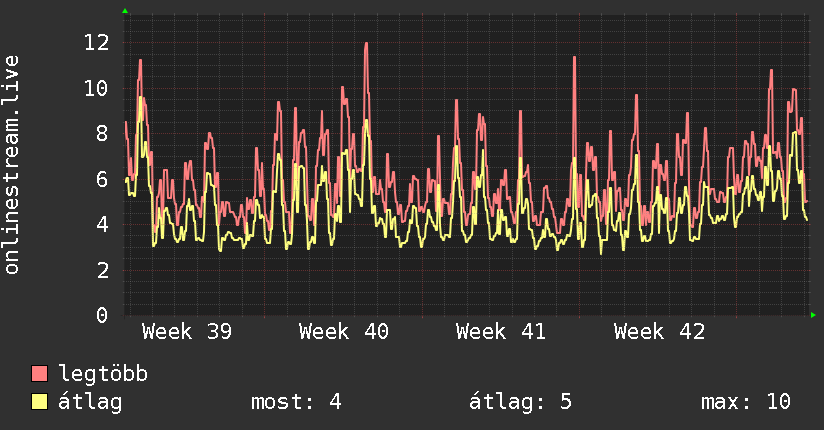Click the Week 42 axis label

click(659, 332)
